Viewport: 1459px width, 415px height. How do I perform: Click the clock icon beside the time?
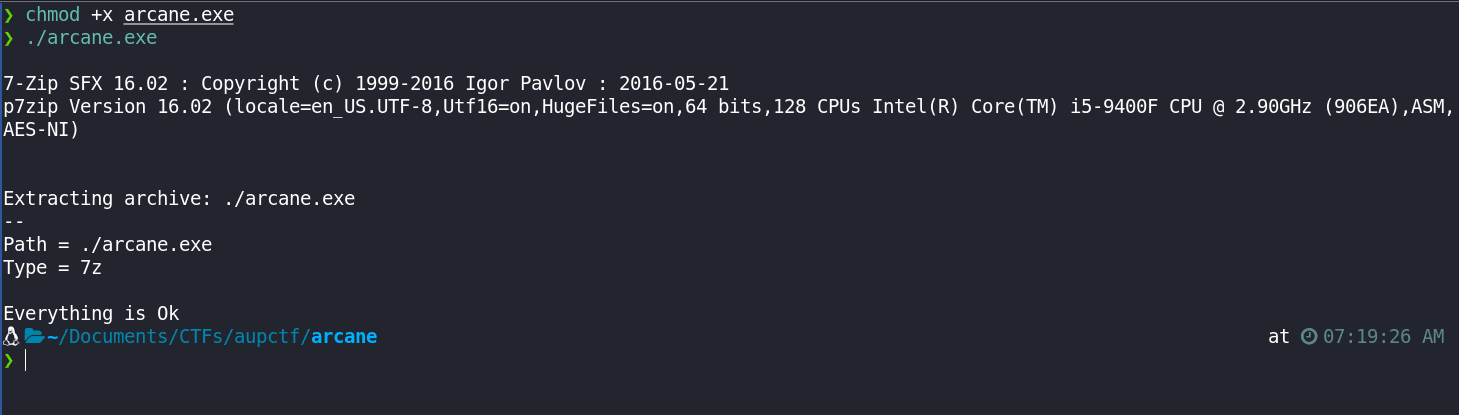tap(1309, 337)
